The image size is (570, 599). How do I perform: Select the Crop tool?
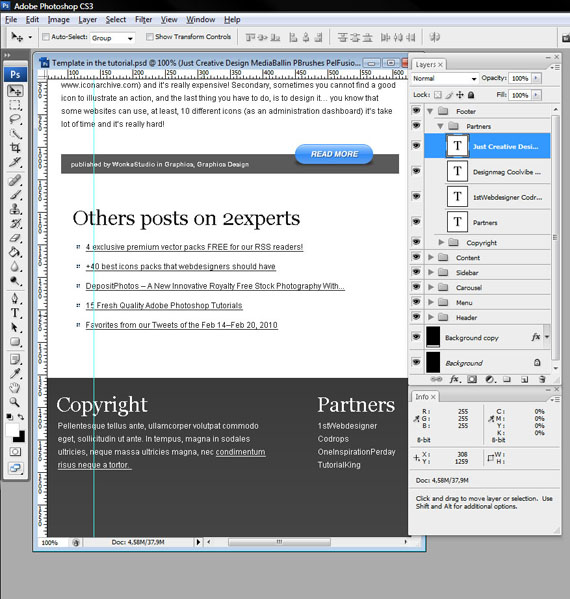click(x=15, y=148)
